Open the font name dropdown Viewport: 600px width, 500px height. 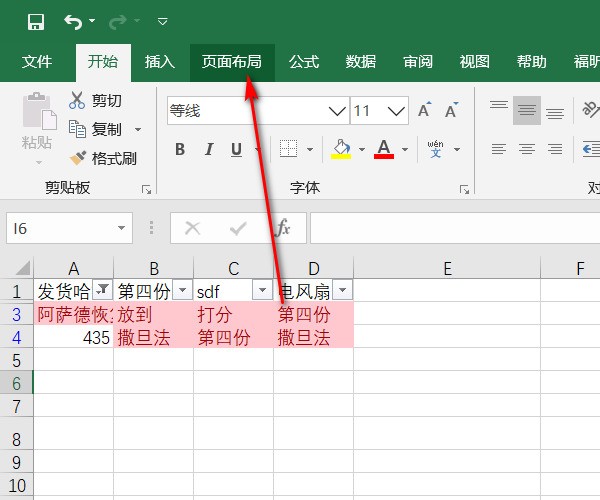(336, 111)
